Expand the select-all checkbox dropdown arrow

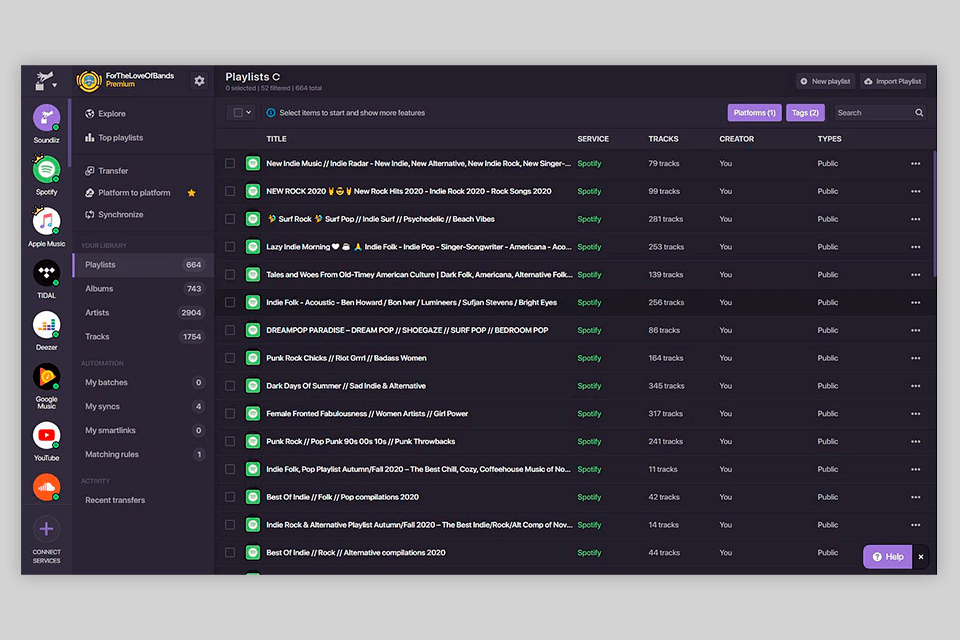pyautogui.click(x=249, y=113)
